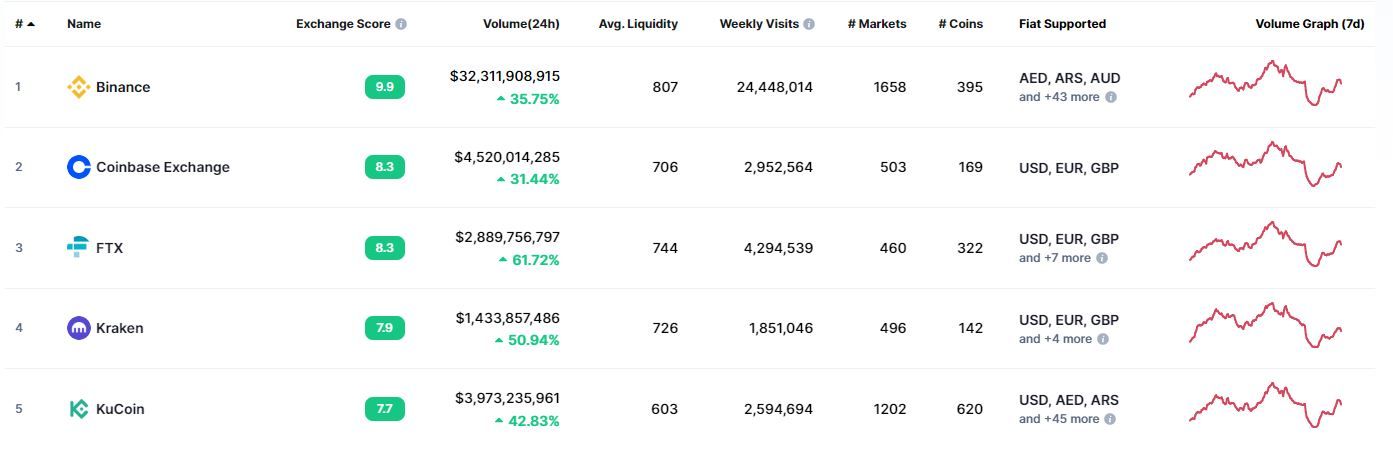Click Binance's 'and +43 more' fiat text
This screenshot has height=449, width=1393.
(x=1059, y=97)
